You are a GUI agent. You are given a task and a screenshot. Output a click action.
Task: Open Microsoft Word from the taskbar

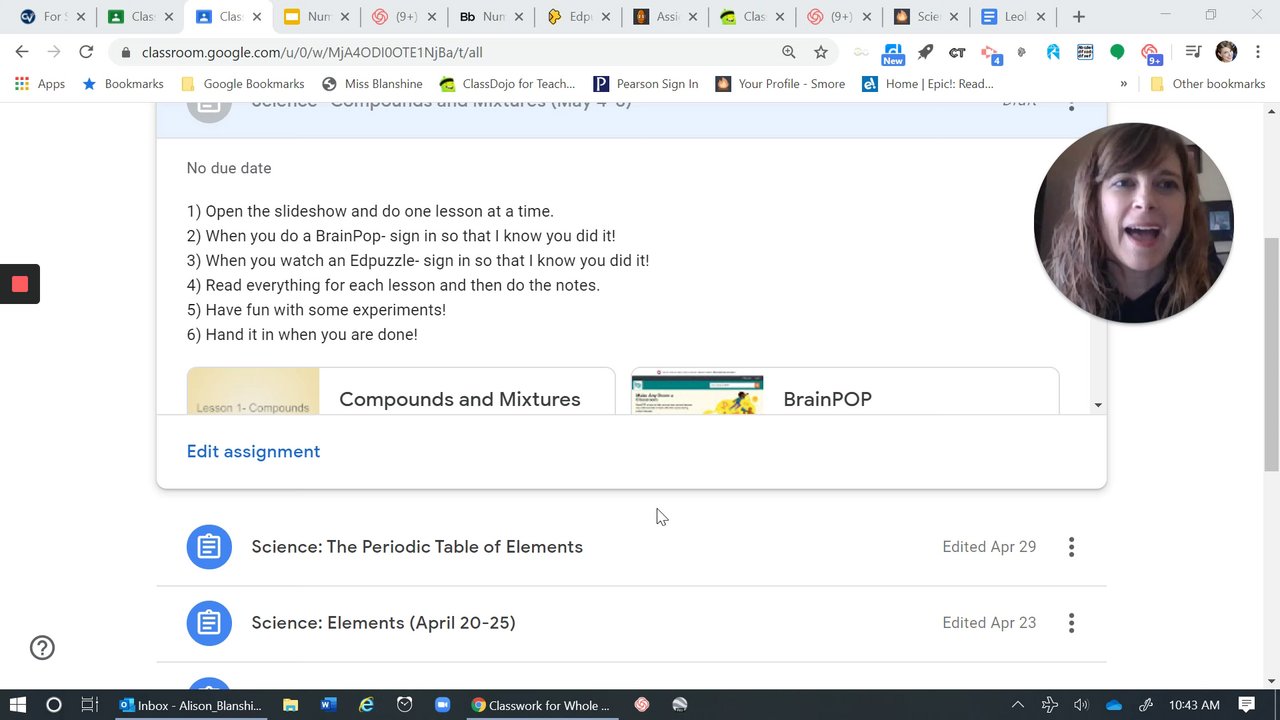click(x=328, y=705)
